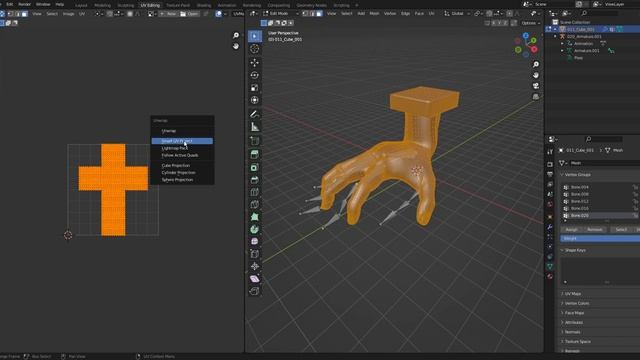This screenshot has width=640, height=360.
Task: Enable edge select mode in 3D viewport header
Action: pyautogui.click(x=312, y=13)
